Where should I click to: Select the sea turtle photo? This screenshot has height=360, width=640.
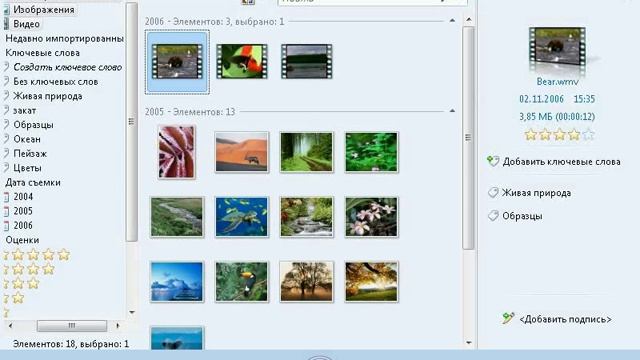point(242,217)
